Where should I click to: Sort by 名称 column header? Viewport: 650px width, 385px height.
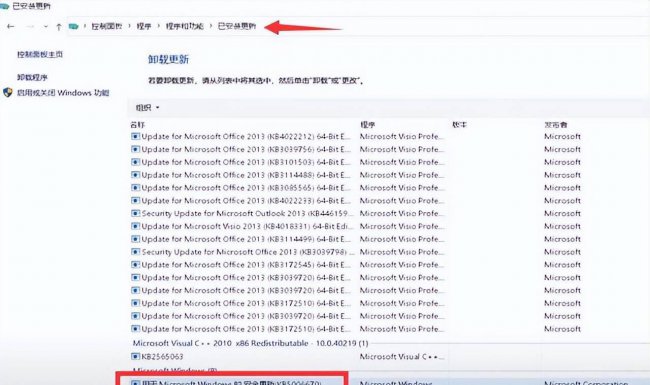tap(138, 125)
